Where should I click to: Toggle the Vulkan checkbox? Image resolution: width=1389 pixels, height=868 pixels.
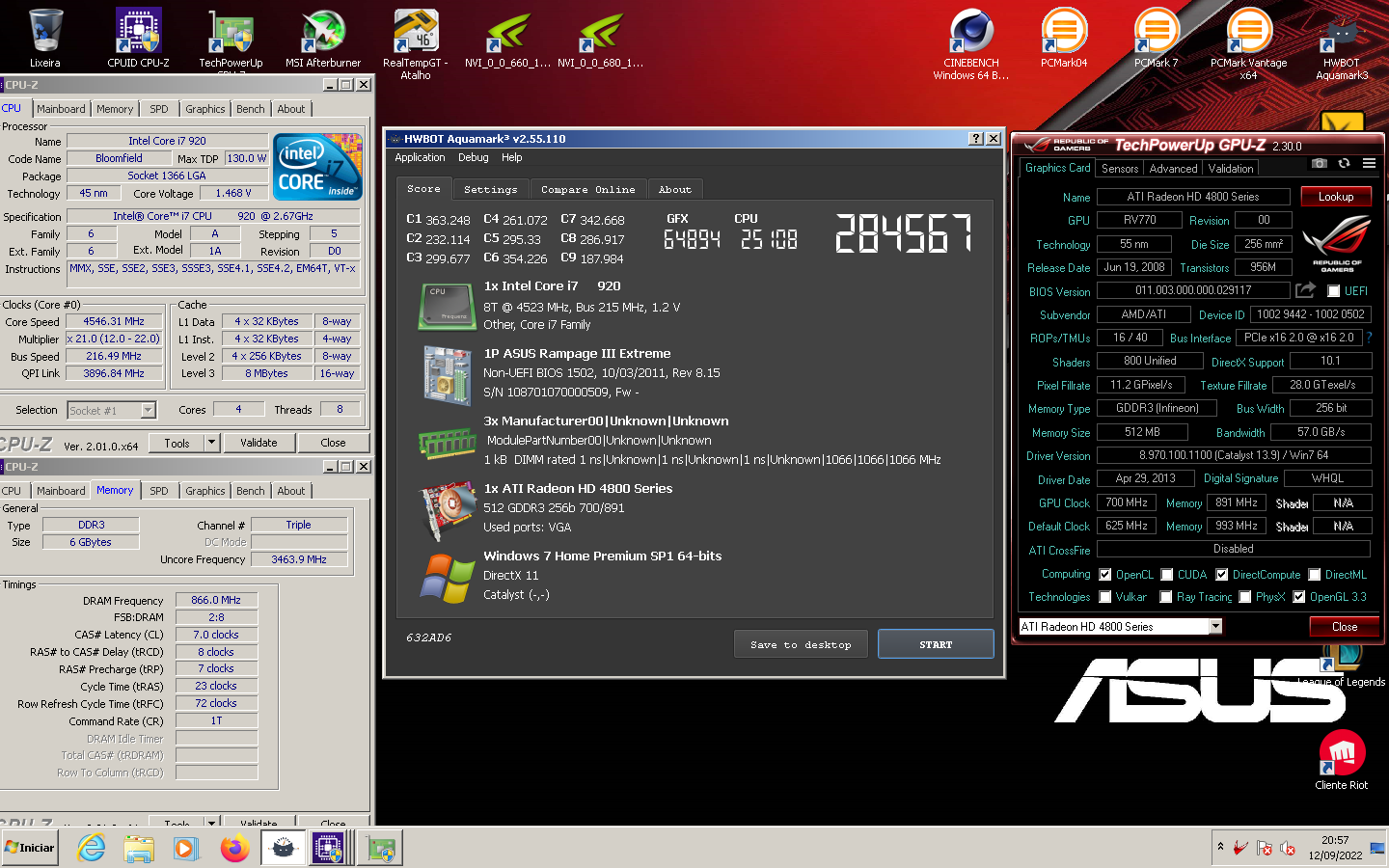point(1105,597)
